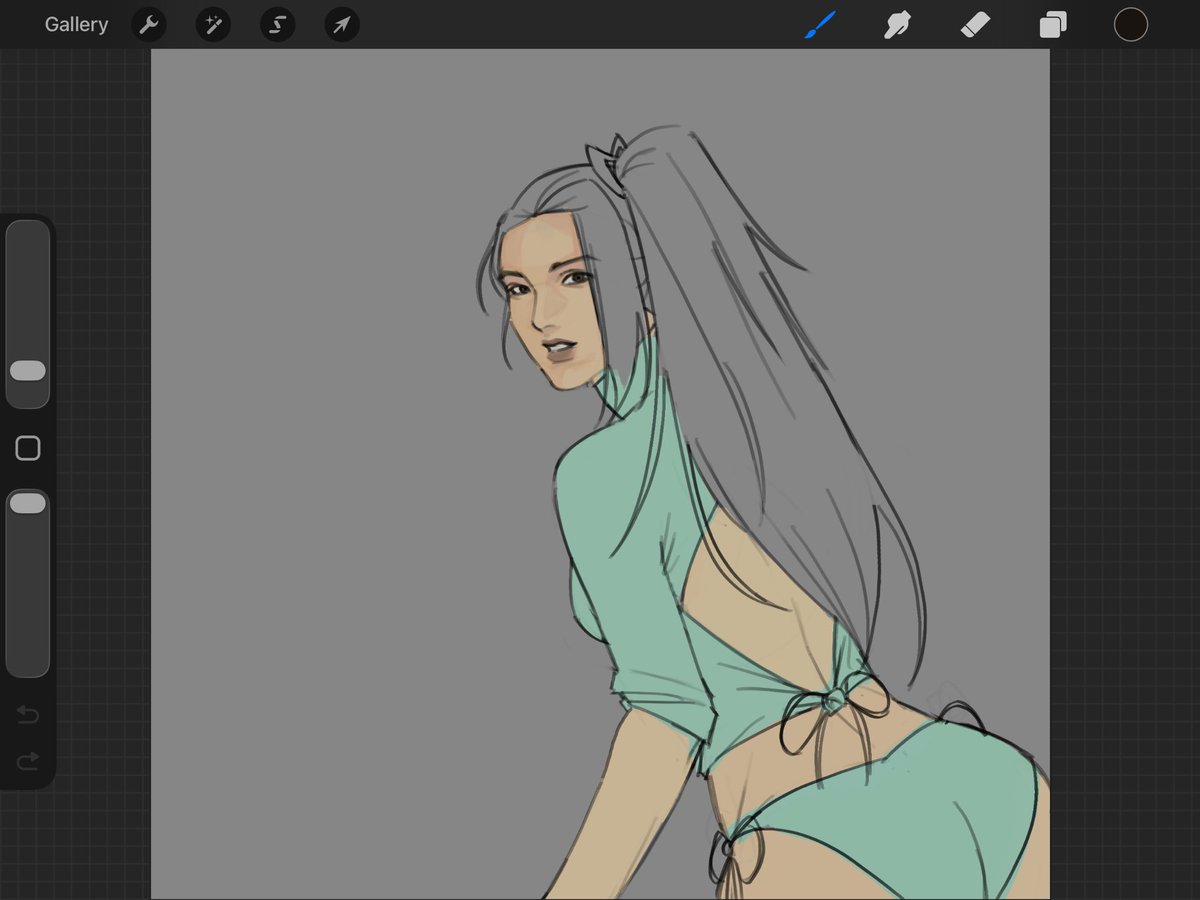1200x900 pixels.
Task: Open the Layers panel
Action: point(1053,25)
